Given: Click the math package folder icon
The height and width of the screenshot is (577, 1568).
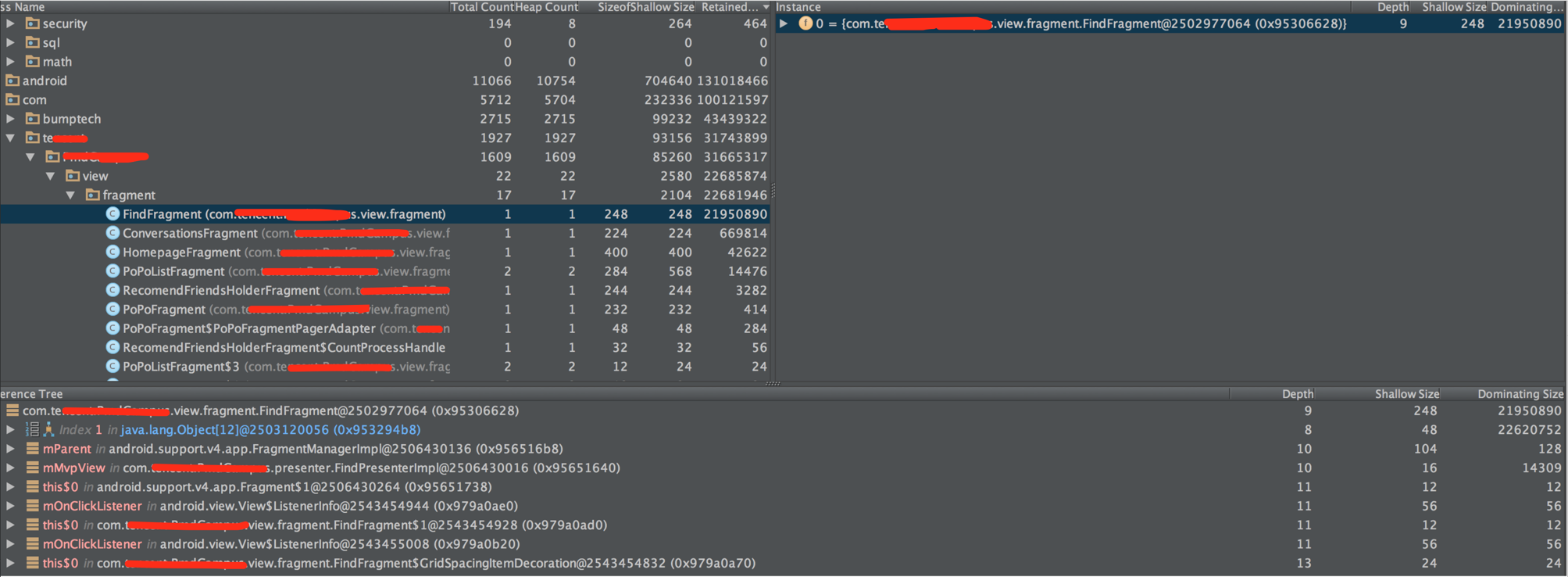Looking at the screenshot, I should coord(33,62).
